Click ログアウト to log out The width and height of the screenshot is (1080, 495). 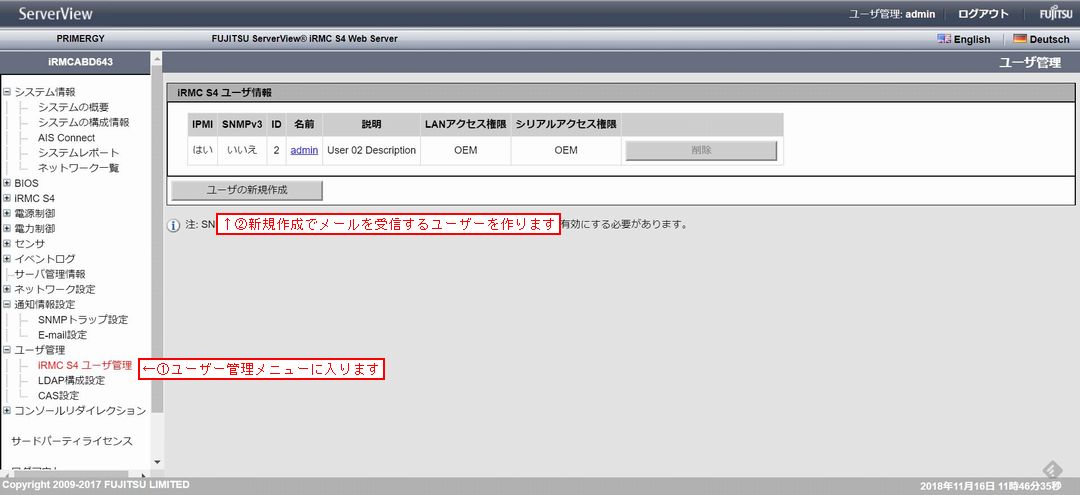(983, 14)
